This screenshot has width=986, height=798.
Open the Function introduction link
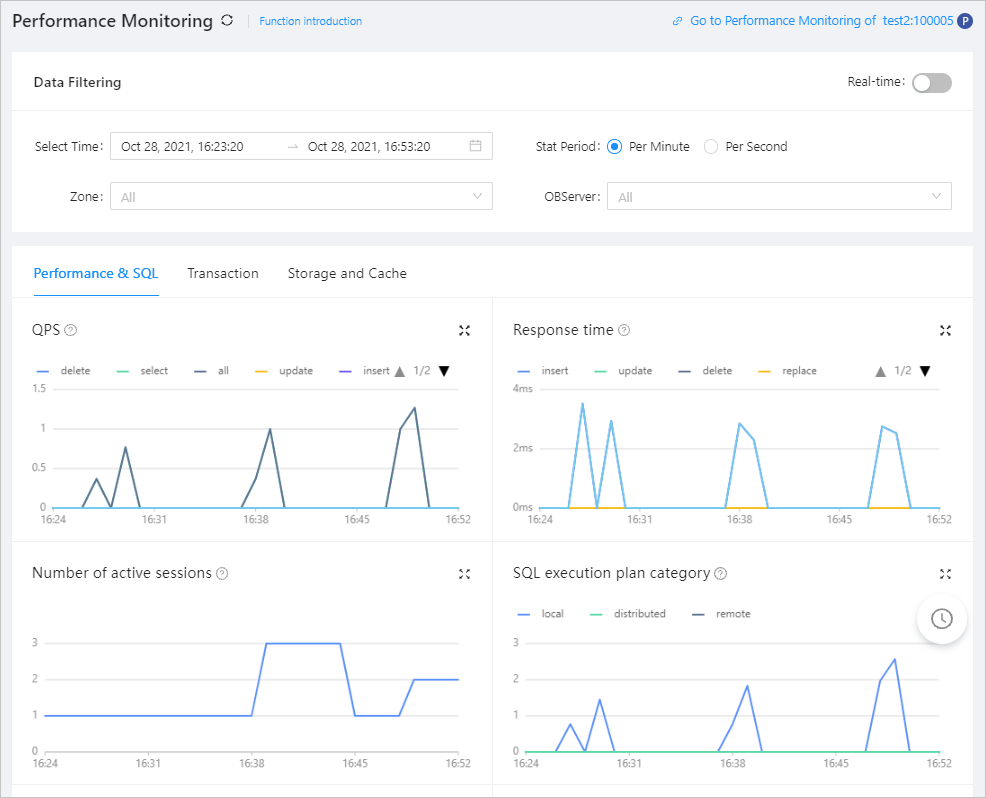coord(310,21)
